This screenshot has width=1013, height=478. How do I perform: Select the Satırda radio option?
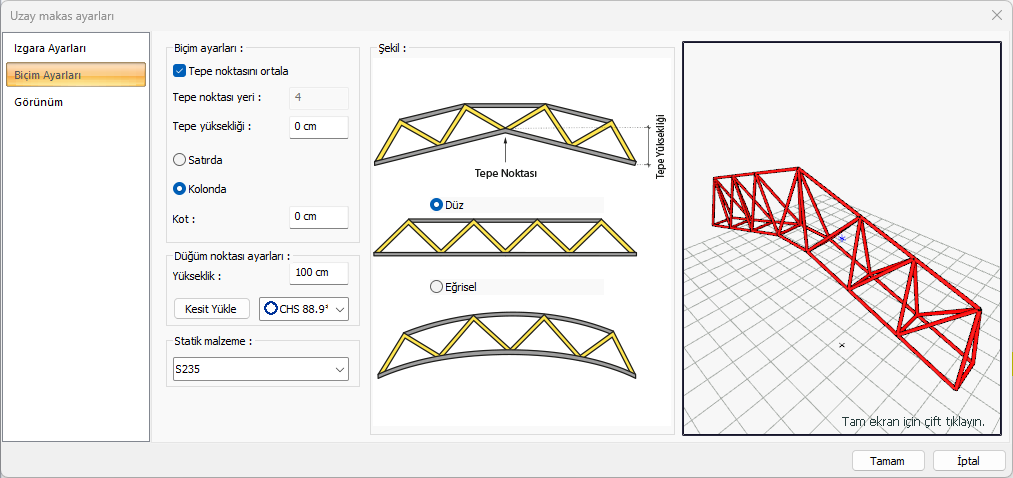click(180, 159)
